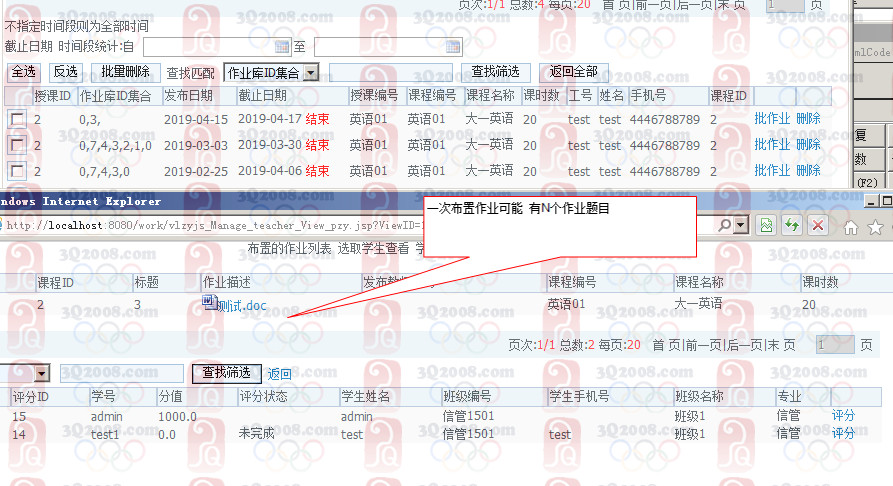Click the 返回 link
893x486 pixels.
pos(280,374)
